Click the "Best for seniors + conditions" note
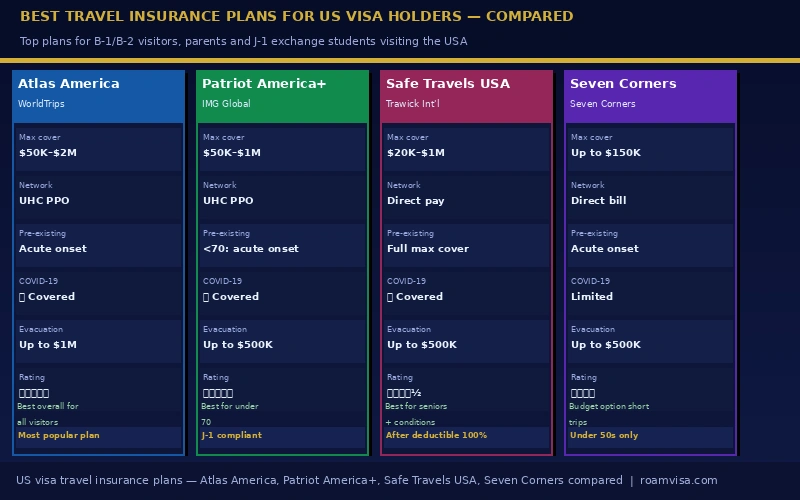This screenshot has height=500, width=800. (416, 414)
